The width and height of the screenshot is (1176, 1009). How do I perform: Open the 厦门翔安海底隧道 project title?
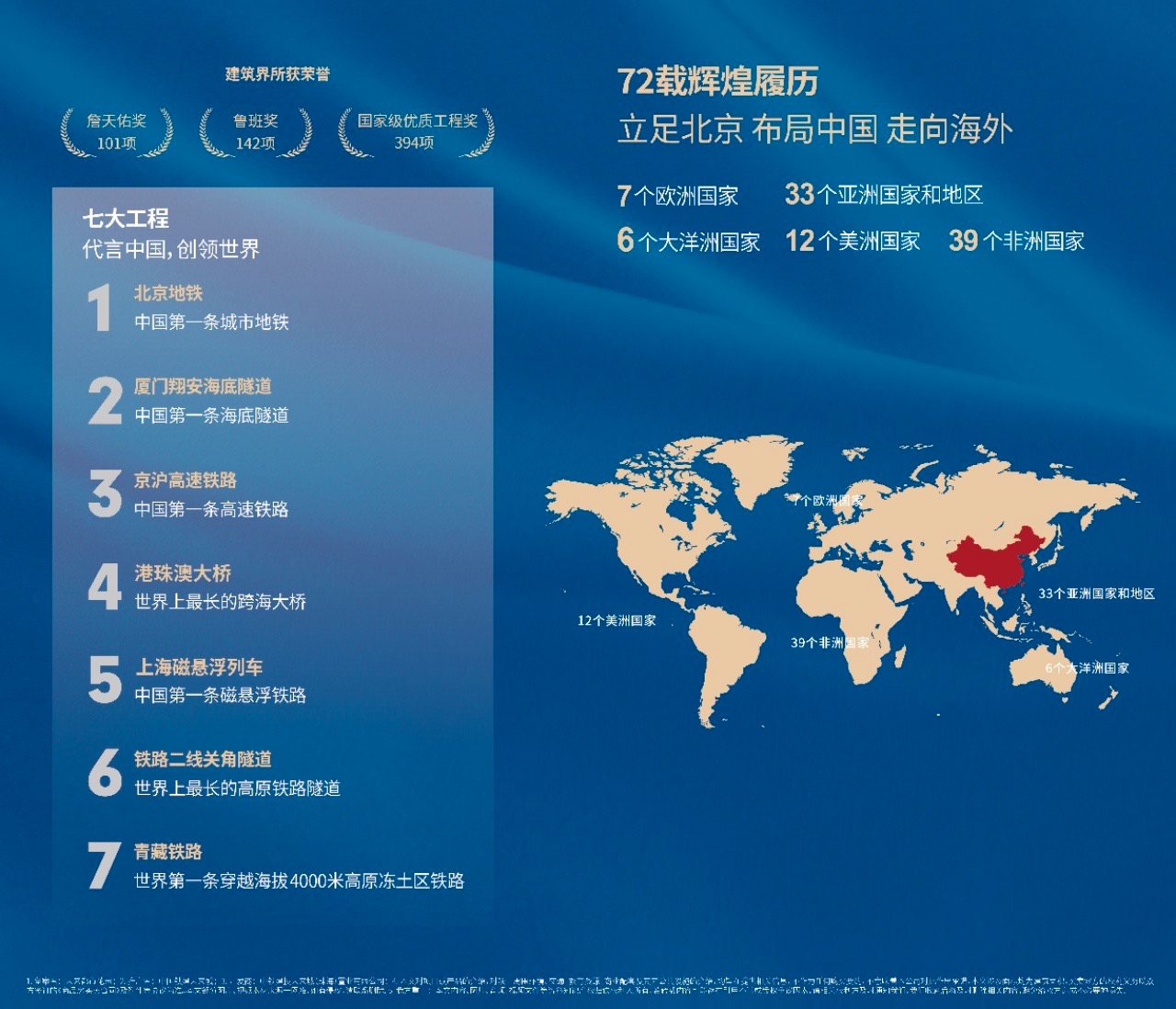pos(203,387)
